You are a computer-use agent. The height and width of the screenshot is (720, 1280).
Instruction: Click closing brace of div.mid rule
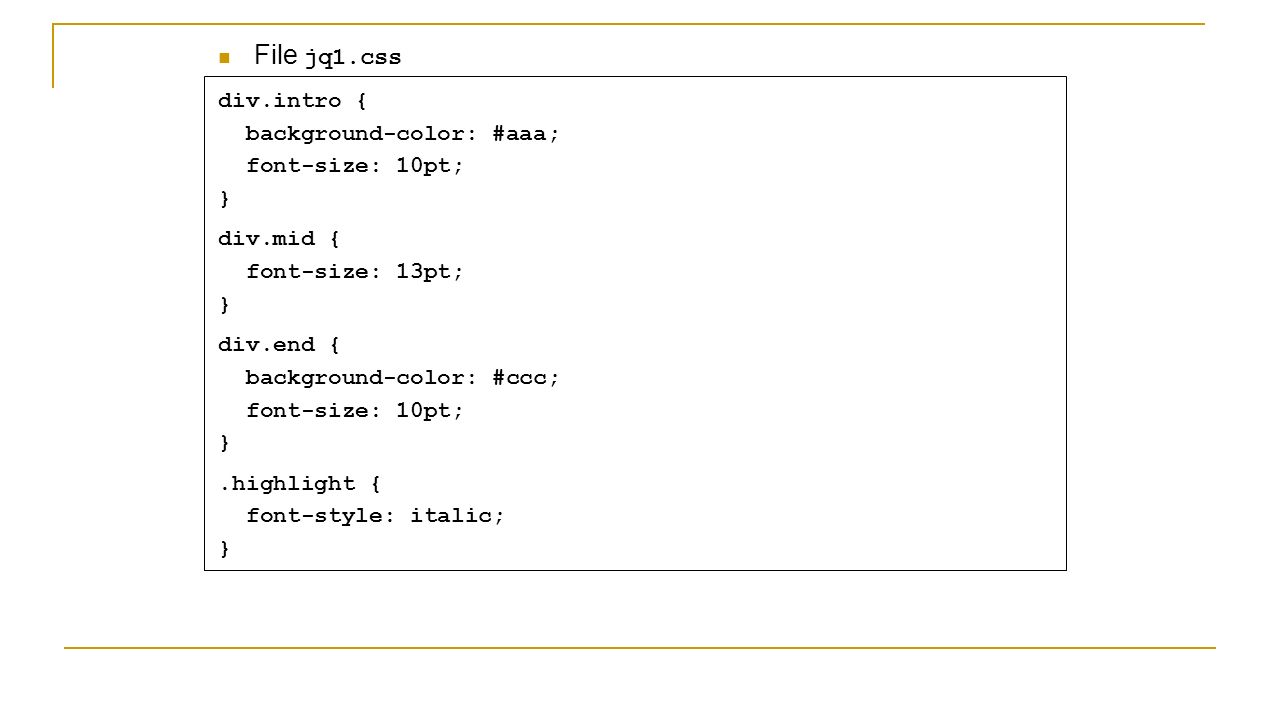pos(224,303)
